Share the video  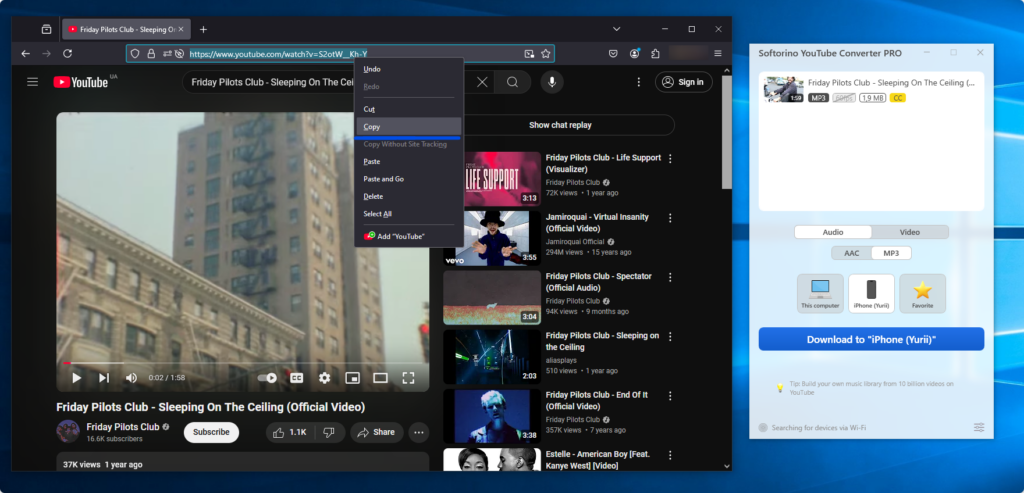(377, 432)
